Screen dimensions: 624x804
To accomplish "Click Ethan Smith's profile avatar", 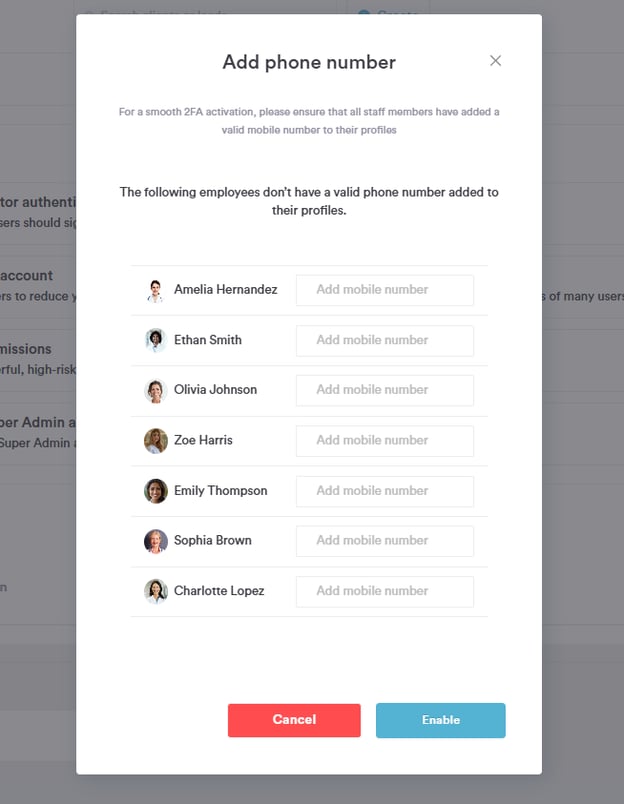I will click(155, 340).
